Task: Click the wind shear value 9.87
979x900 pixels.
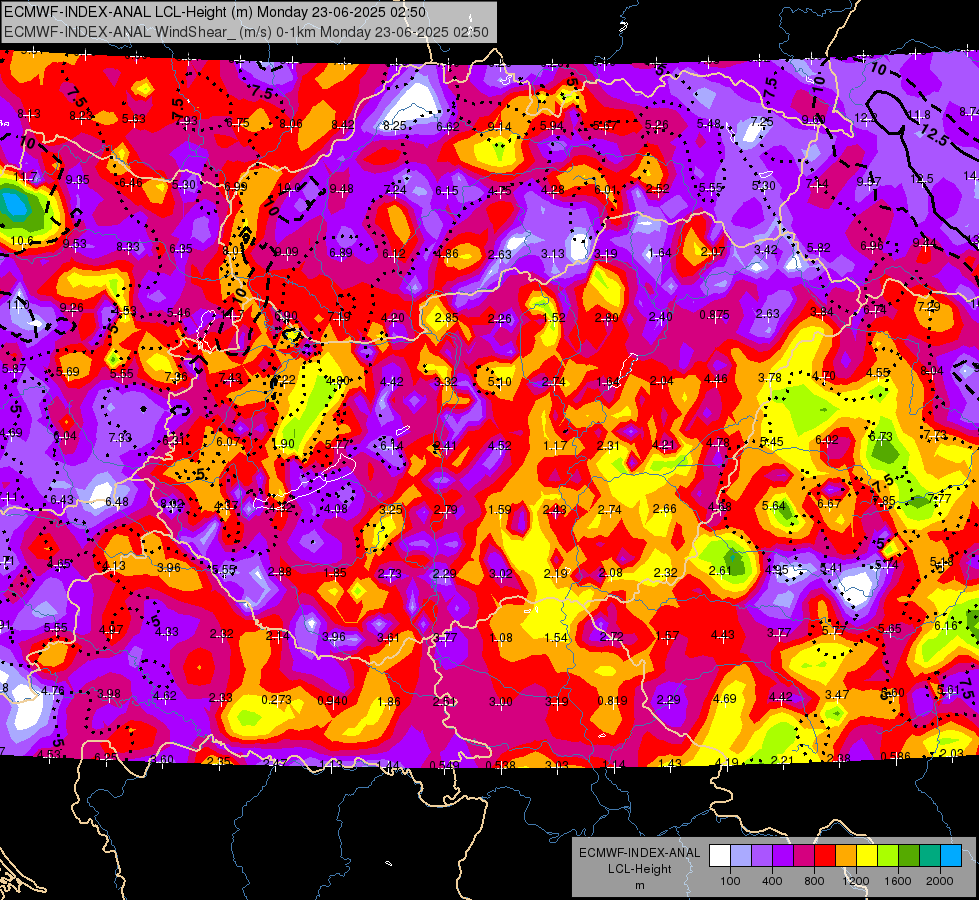Action: coord(869,182)
